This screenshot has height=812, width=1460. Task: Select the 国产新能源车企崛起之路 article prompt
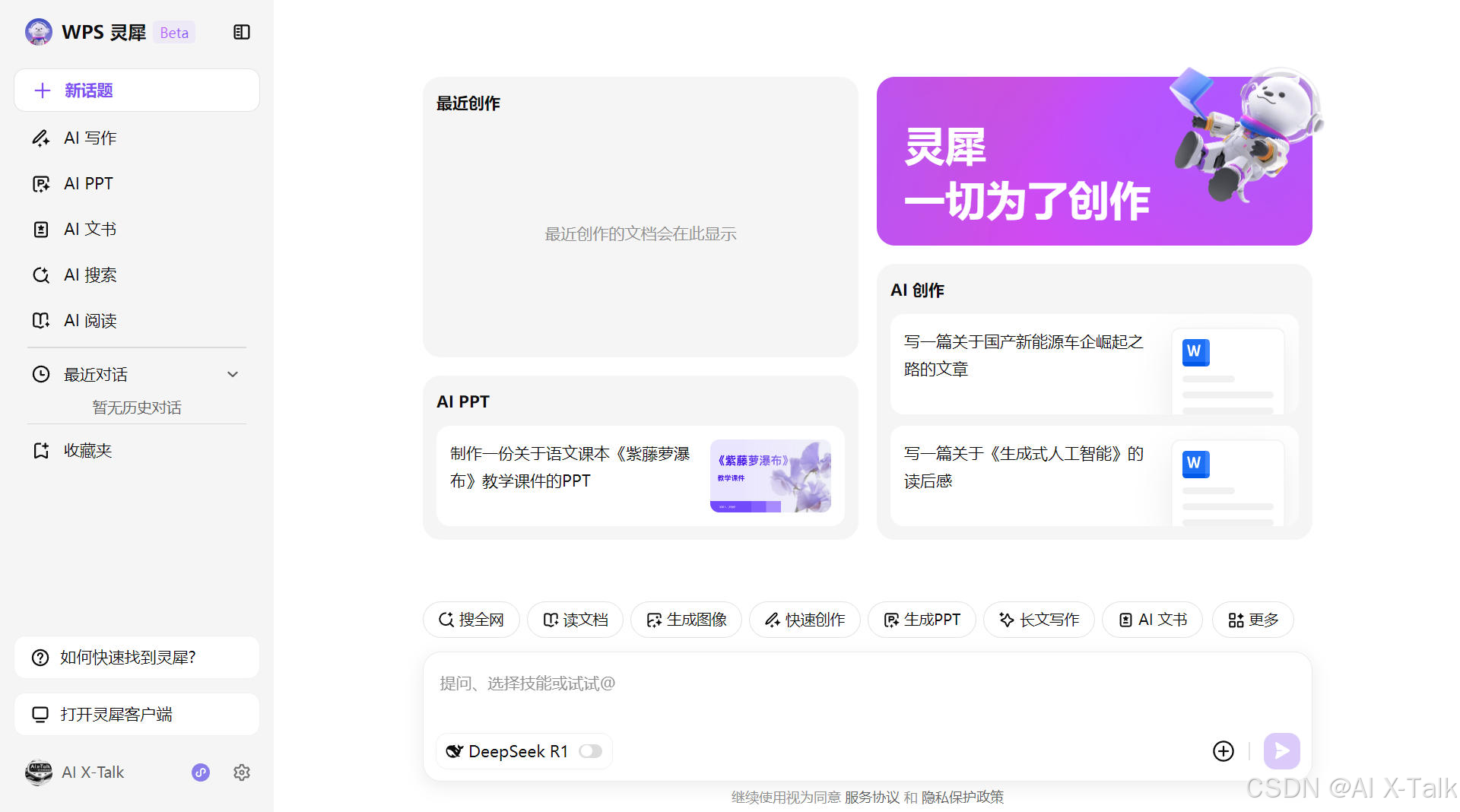[x=1094, y=364]
